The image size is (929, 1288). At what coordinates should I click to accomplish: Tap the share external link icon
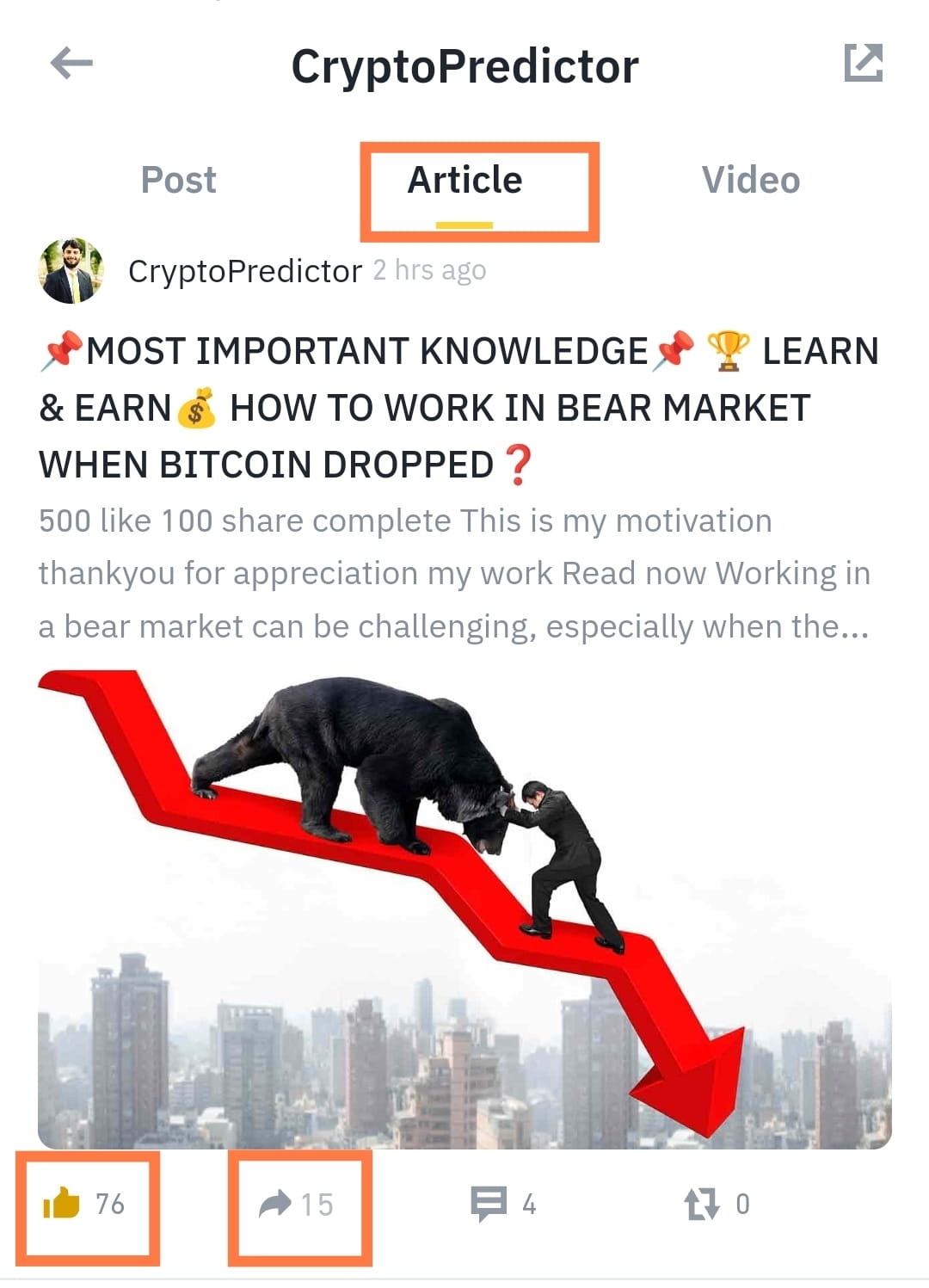tap(863, 63)
